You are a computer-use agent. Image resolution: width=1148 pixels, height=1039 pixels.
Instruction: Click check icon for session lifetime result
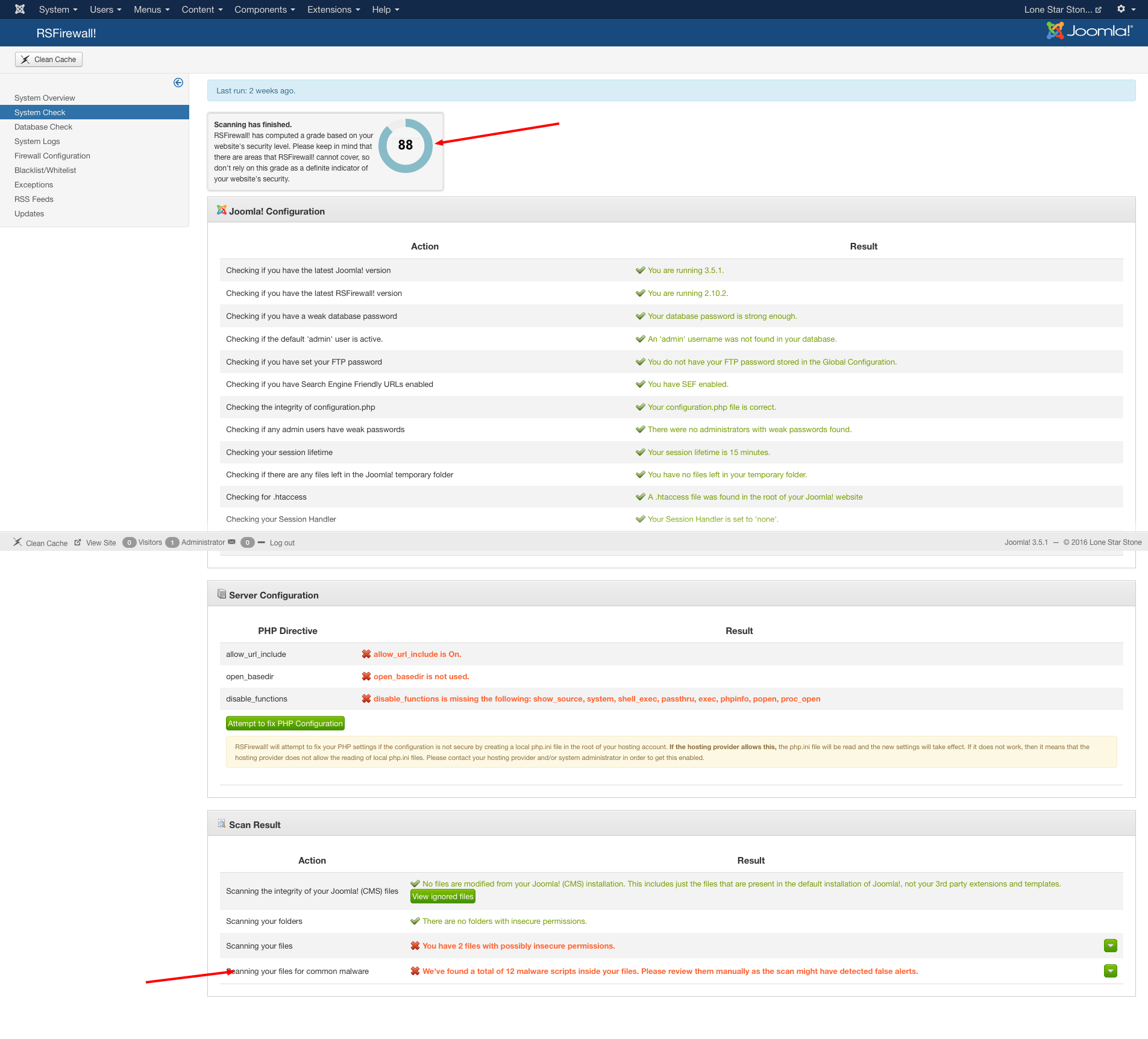[x=641, y=452]
